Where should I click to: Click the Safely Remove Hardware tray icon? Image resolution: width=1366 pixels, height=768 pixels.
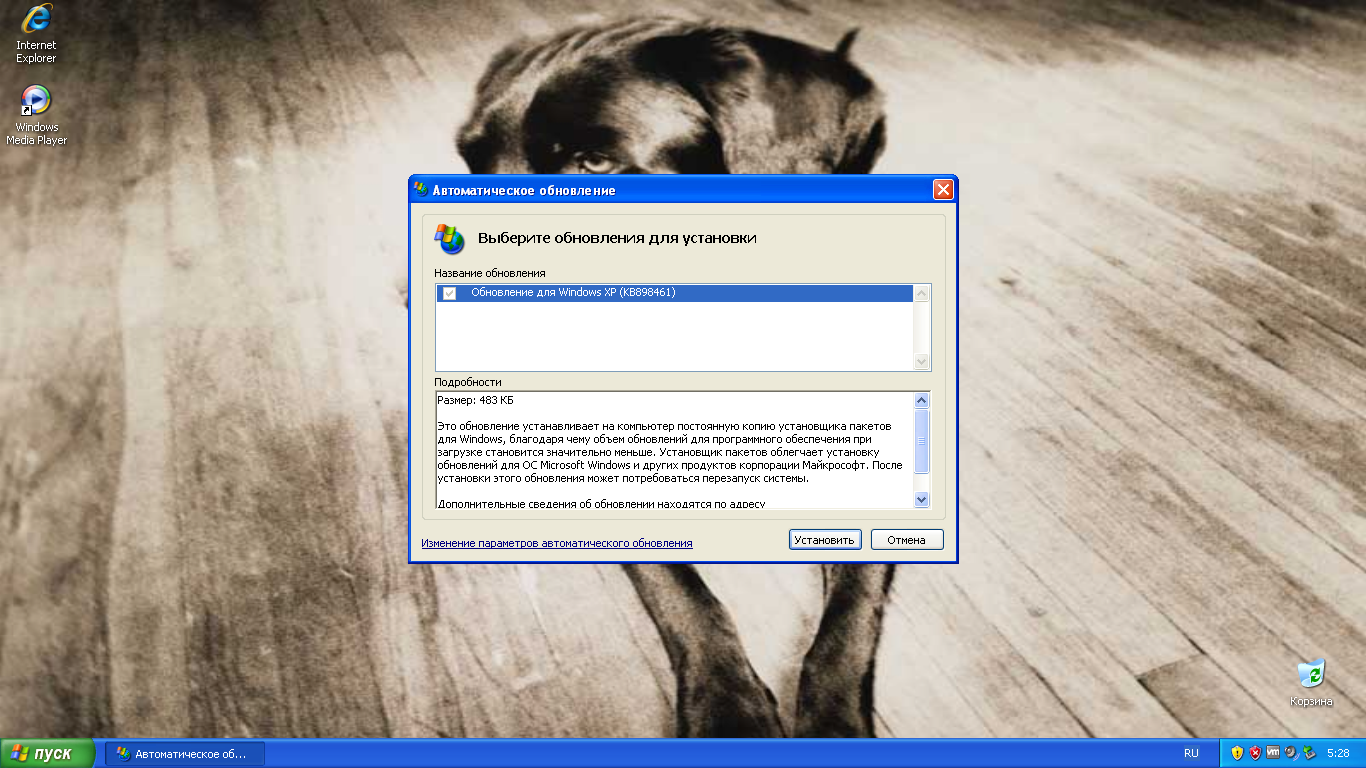[1309, 753]
